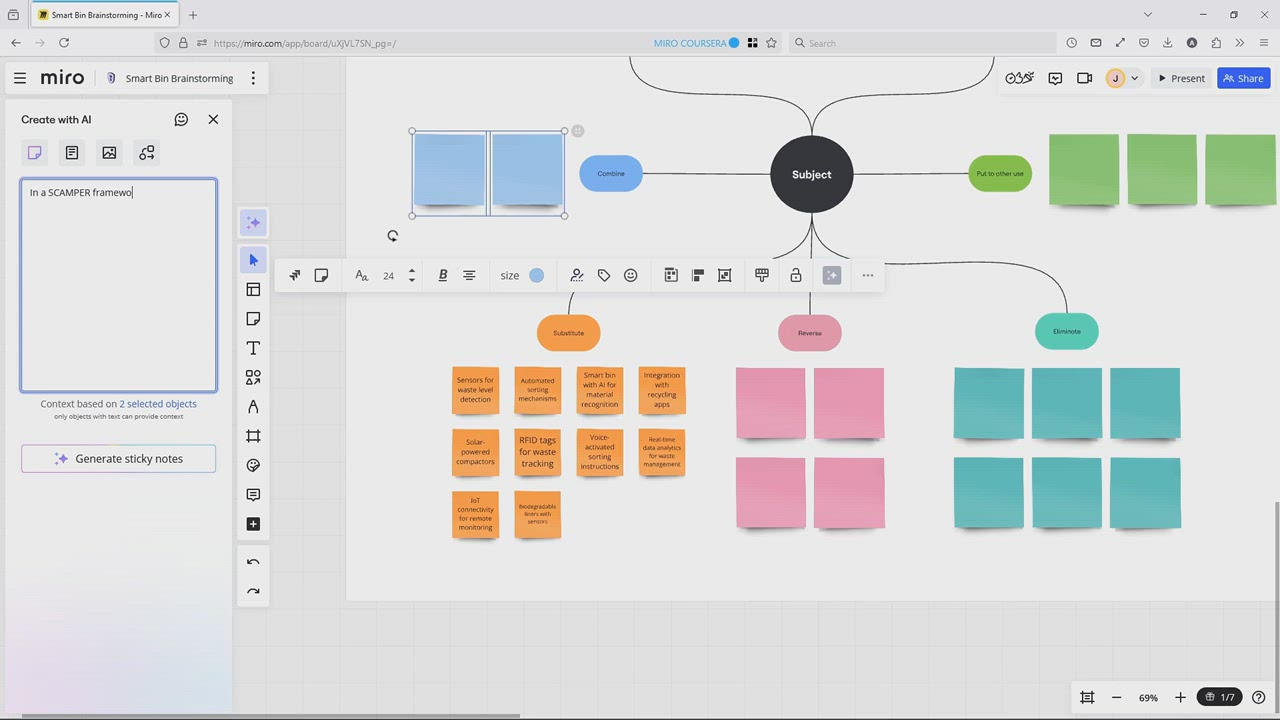
Task: Select the sticky notes AI generation mode
Action: coord(35,153)
